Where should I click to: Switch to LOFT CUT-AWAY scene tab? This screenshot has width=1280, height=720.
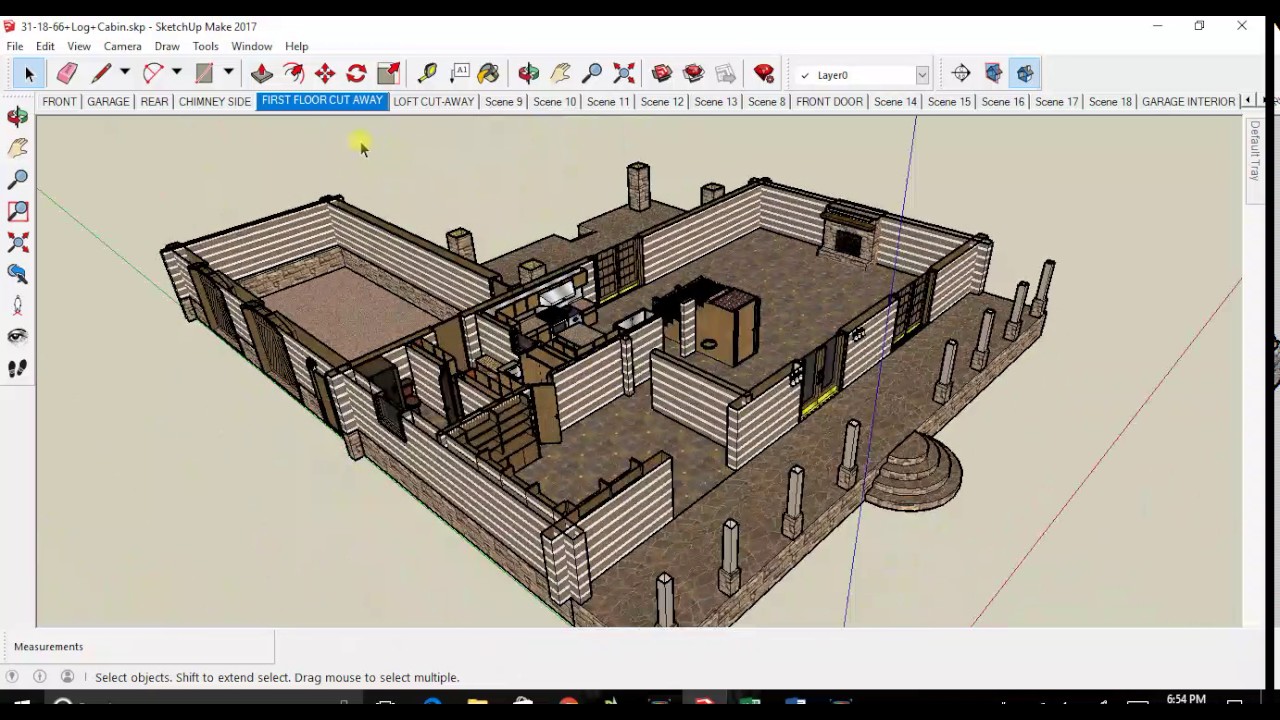(433, 101)
